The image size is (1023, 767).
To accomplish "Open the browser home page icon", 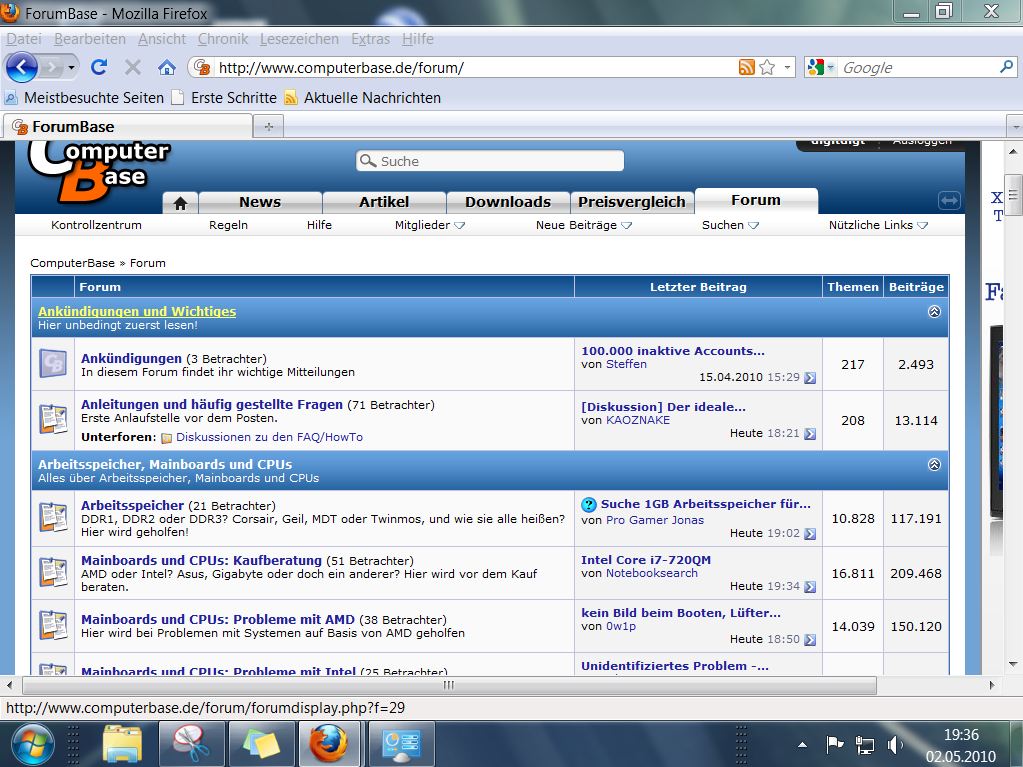I will tap(167, 67).
